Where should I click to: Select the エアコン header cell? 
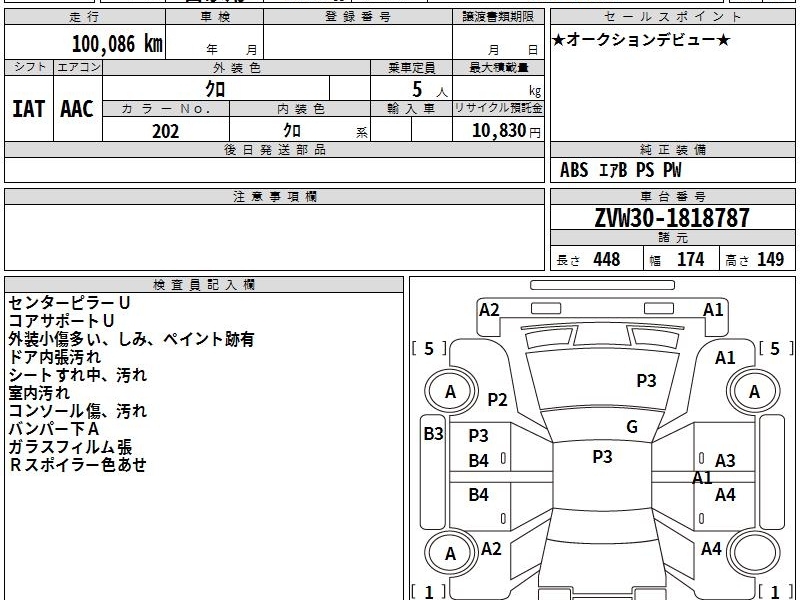[x=78, y=67]
